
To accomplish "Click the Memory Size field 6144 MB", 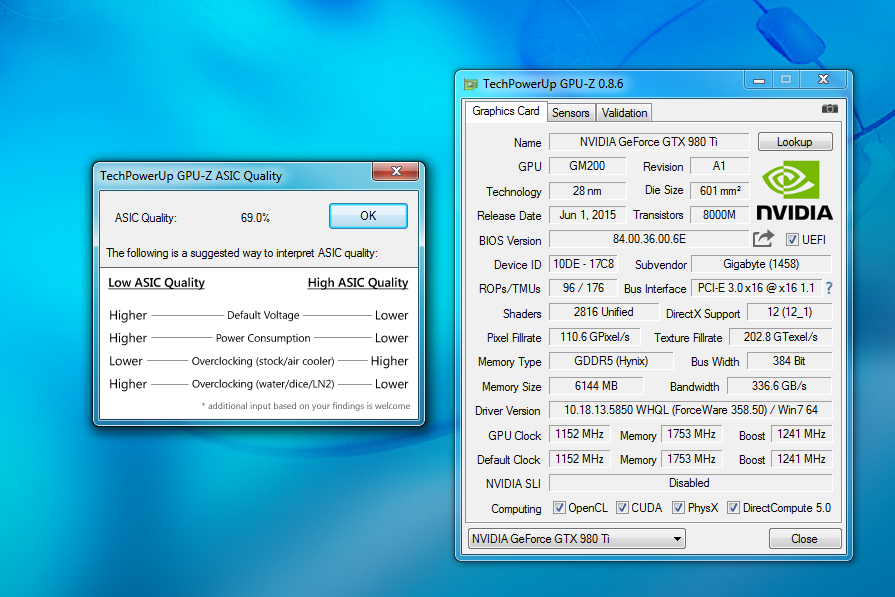I will (596, 386).
